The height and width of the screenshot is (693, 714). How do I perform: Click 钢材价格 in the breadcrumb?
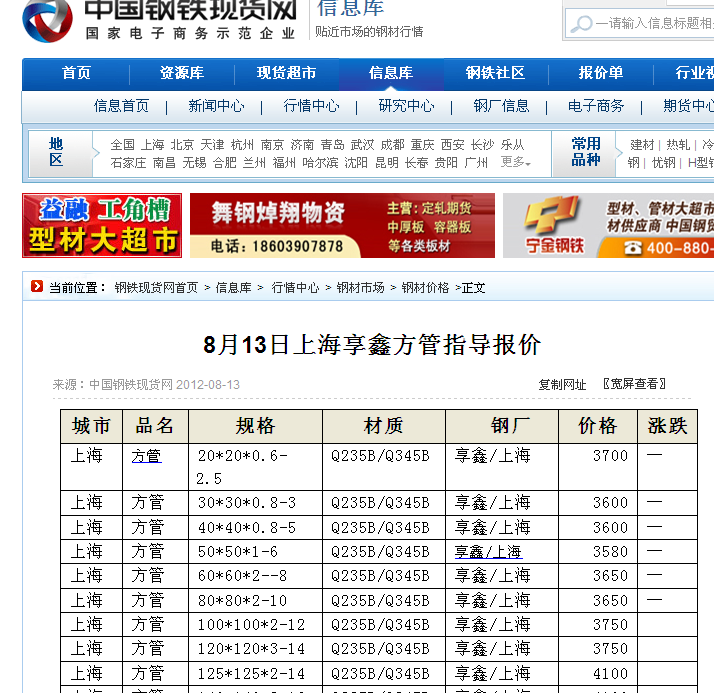[x=425, y=288]
